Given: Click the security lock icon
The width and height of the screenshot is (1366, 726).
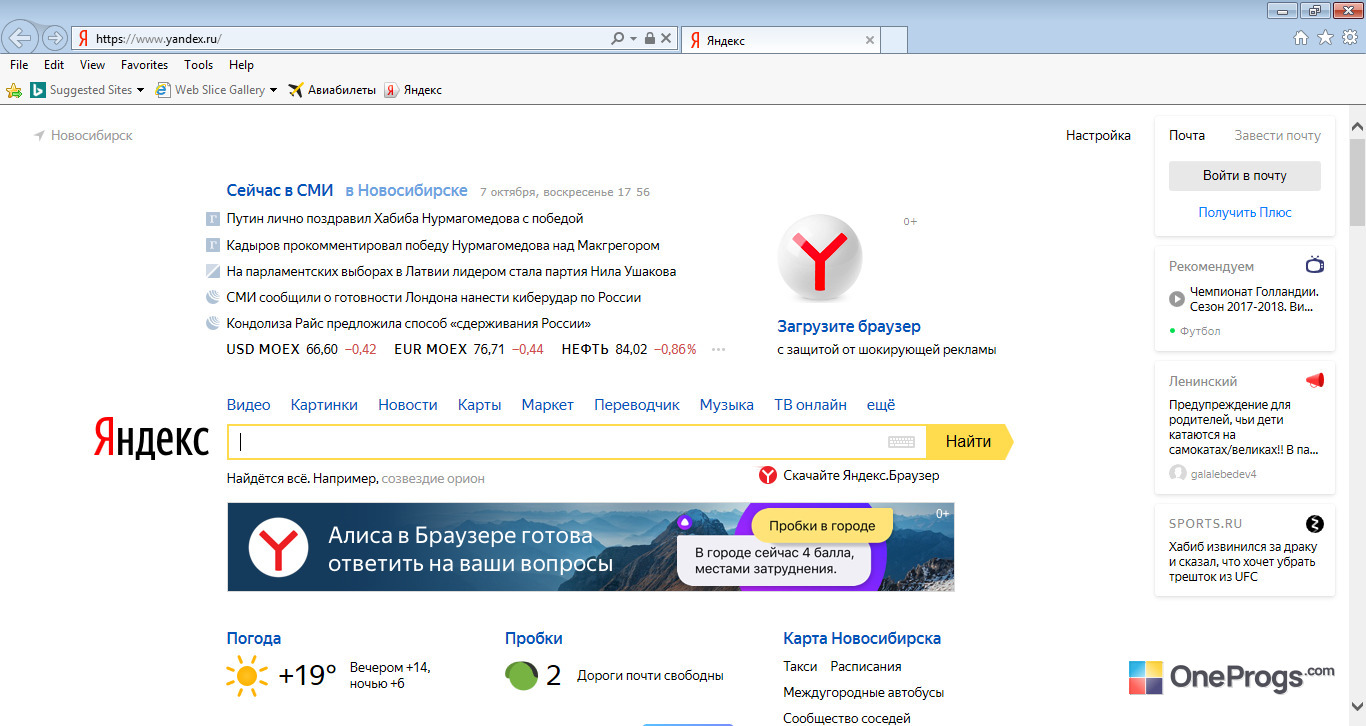Looking at the screenshot, I should click(x=650, y=38).
